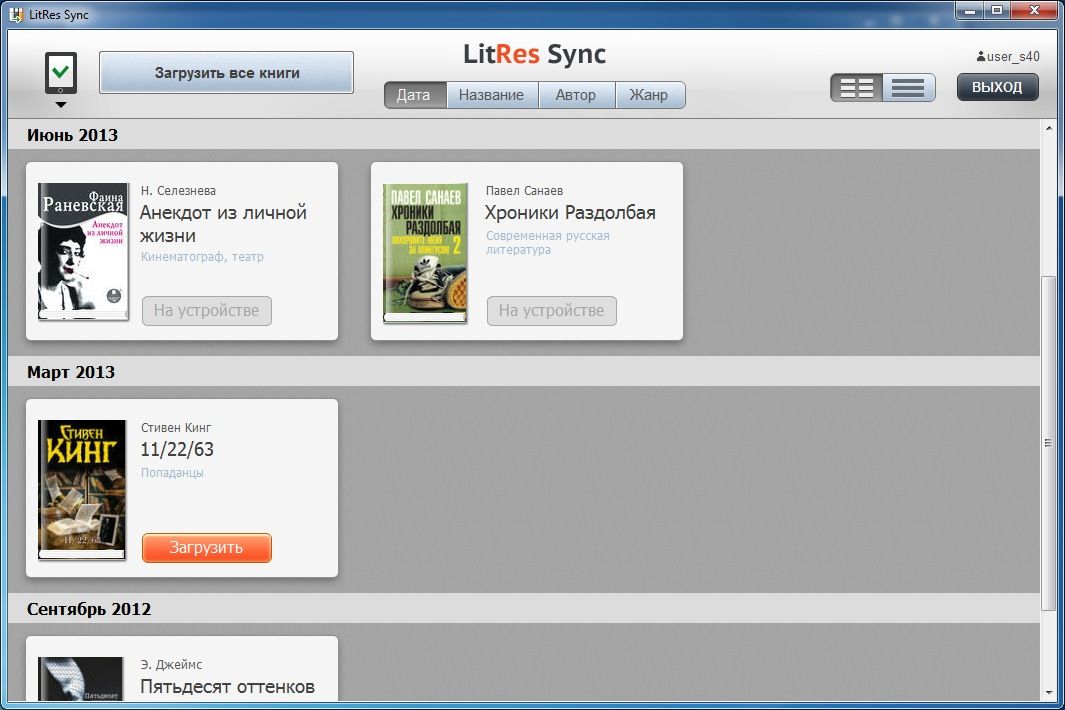1065x710 pixels.
Task: Close the LitRes Sync window
Action: coord(1034,10)
